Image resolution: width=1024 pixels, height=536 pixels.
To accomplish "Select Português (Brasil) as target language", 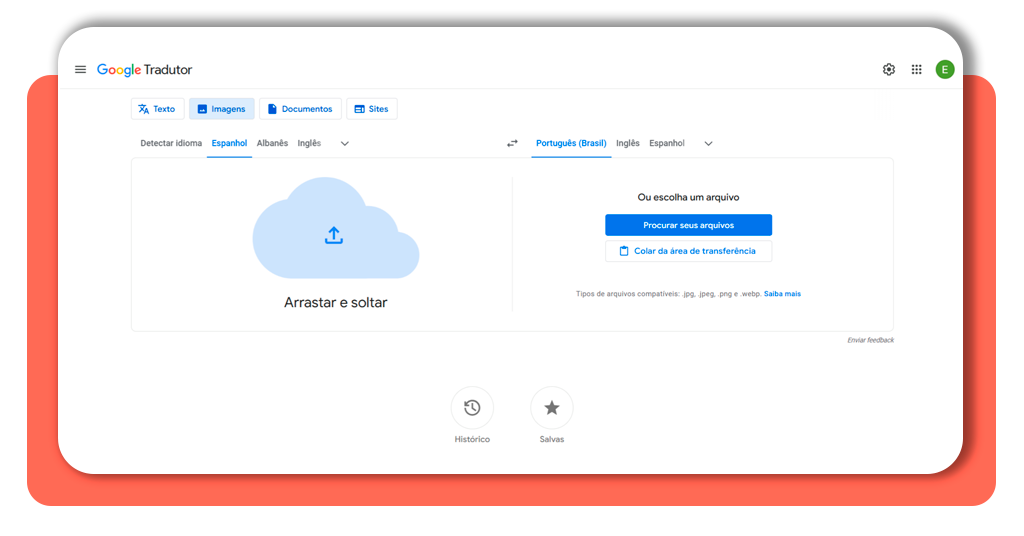I will 571,143.
